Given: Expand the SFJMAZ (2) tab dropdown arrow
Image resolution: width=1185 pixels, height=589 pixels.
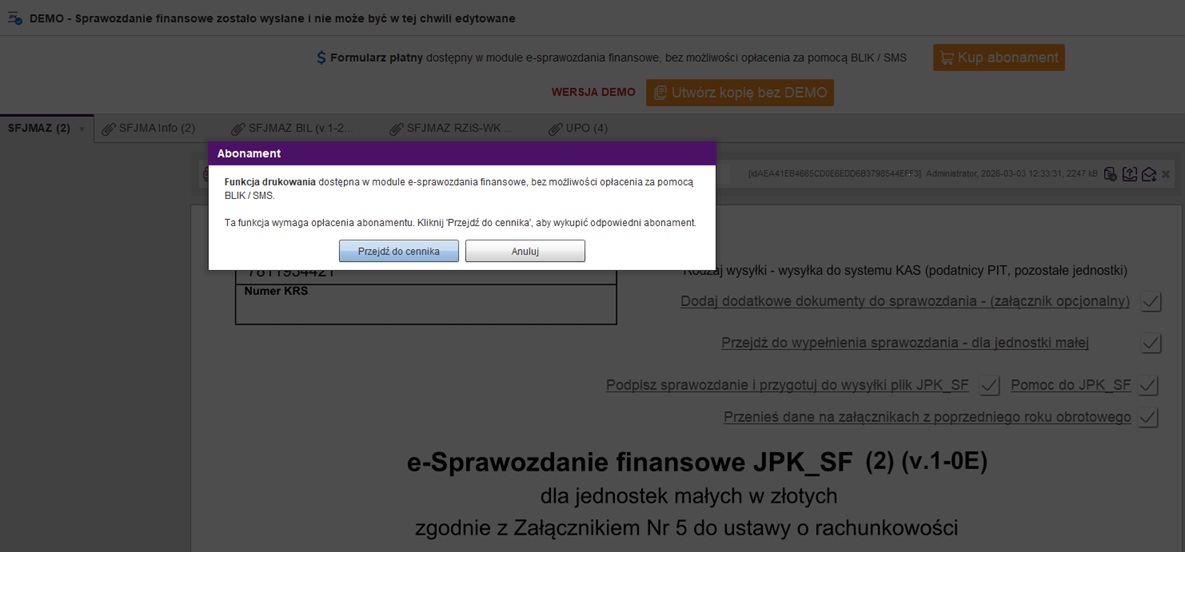Looking at the screenshot, I should pos(82,129).
